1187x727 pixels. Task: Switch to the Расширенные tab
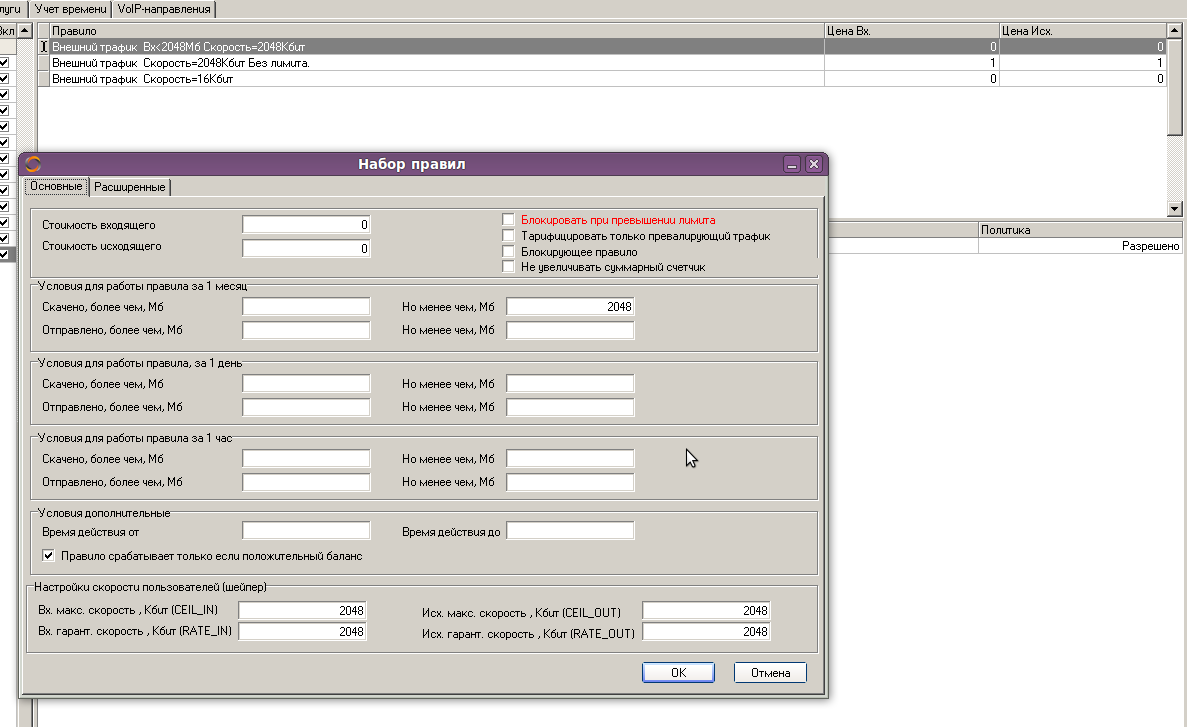coord(130,187)
